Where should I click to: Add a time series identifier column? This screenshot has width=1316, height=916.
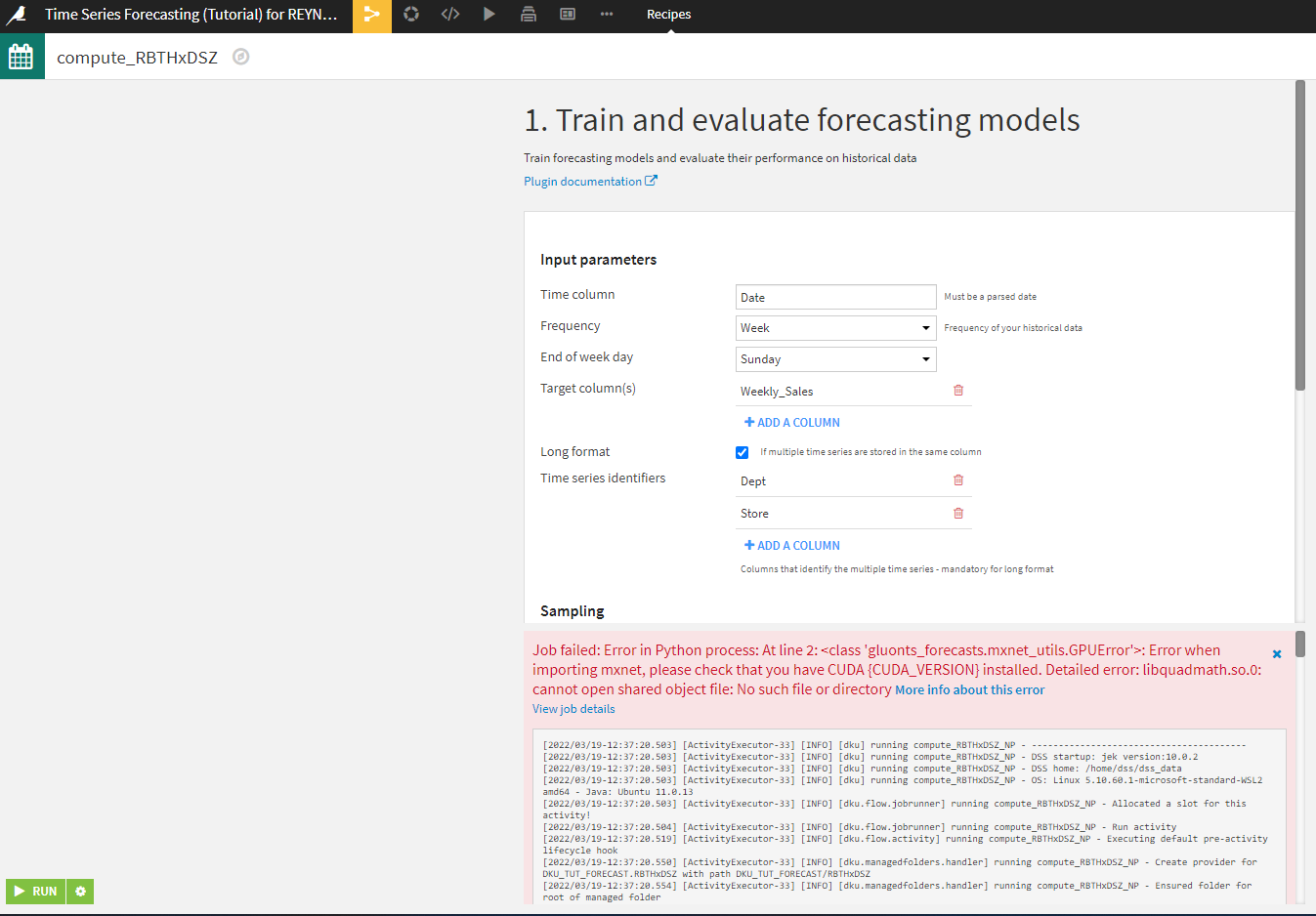[x=792, y=546]
